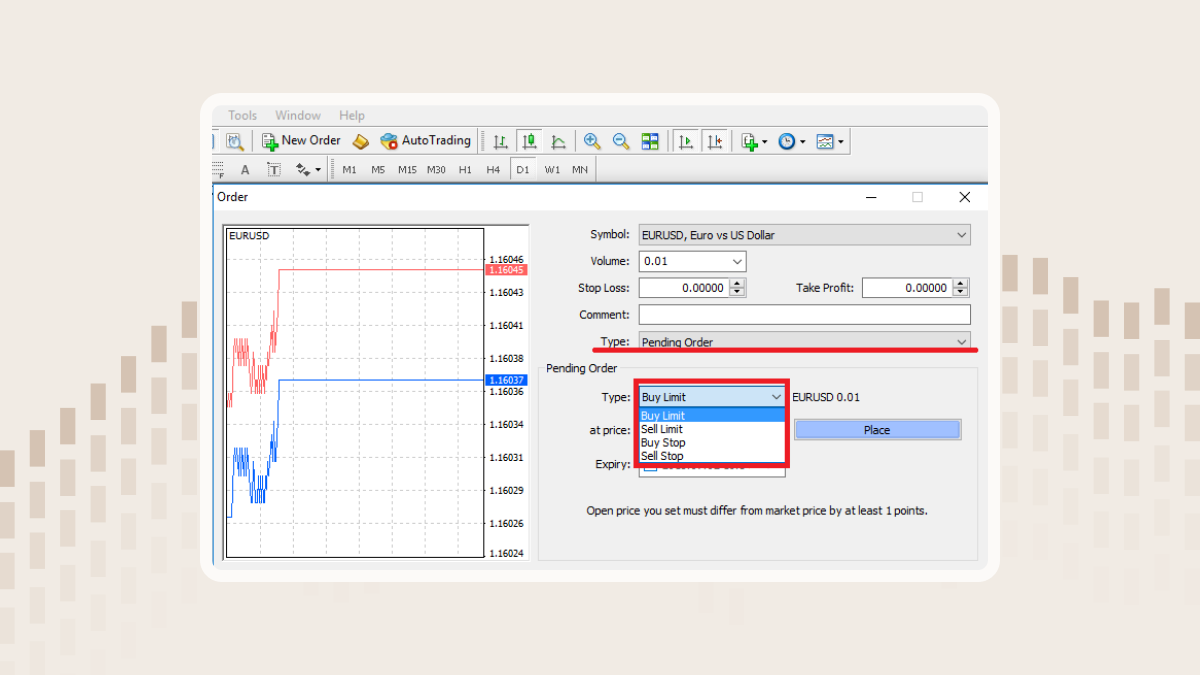Select the D1 daily timeframe
This screenshot has width=1200, height=675.
(522, 170)
